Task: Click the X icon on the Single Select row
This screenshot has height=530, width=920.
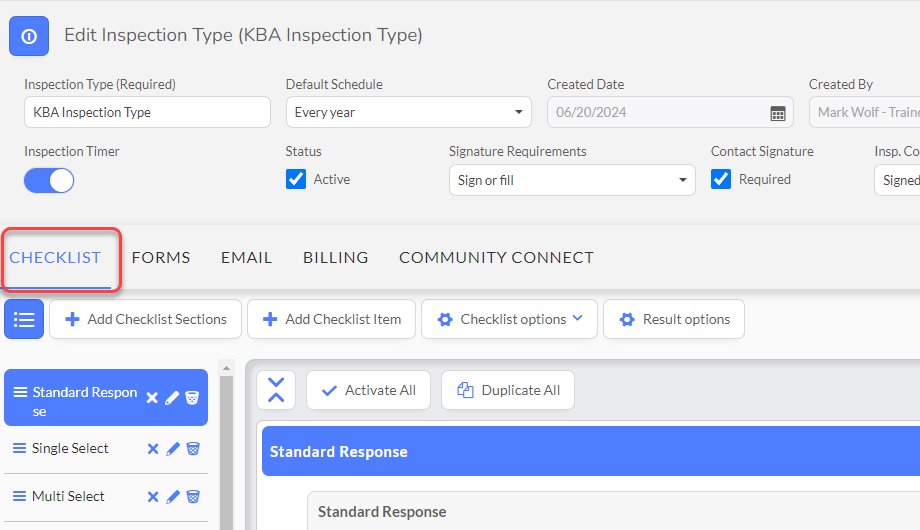Action: tap(153, 449)
